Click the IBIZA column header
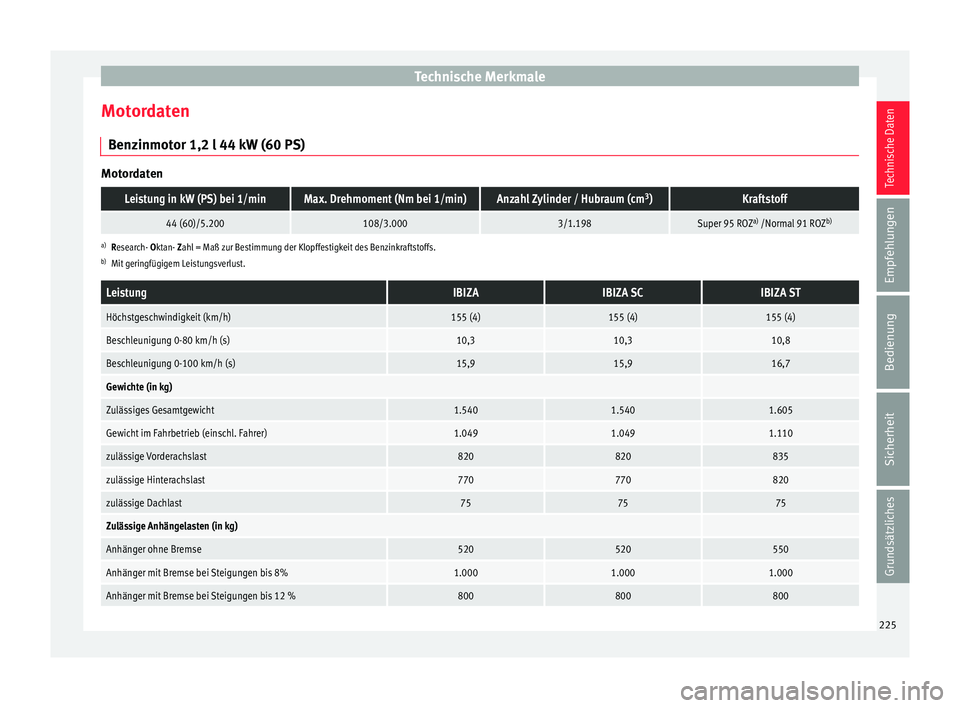Image resolution: width=960 pixels, height=708 pixels. (x=466, y=293)
